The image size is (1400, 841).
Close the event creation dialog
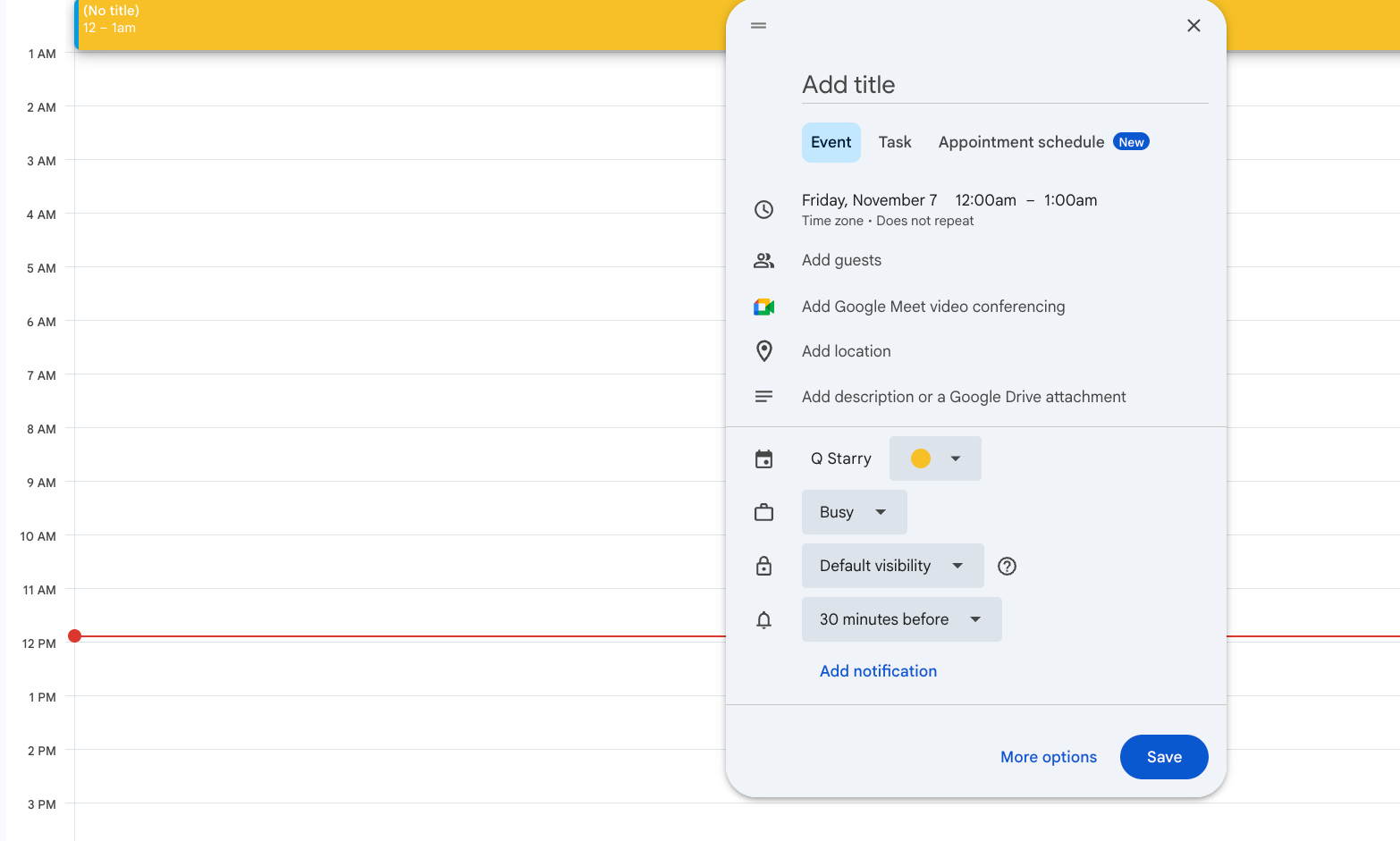pos(1193,26)
